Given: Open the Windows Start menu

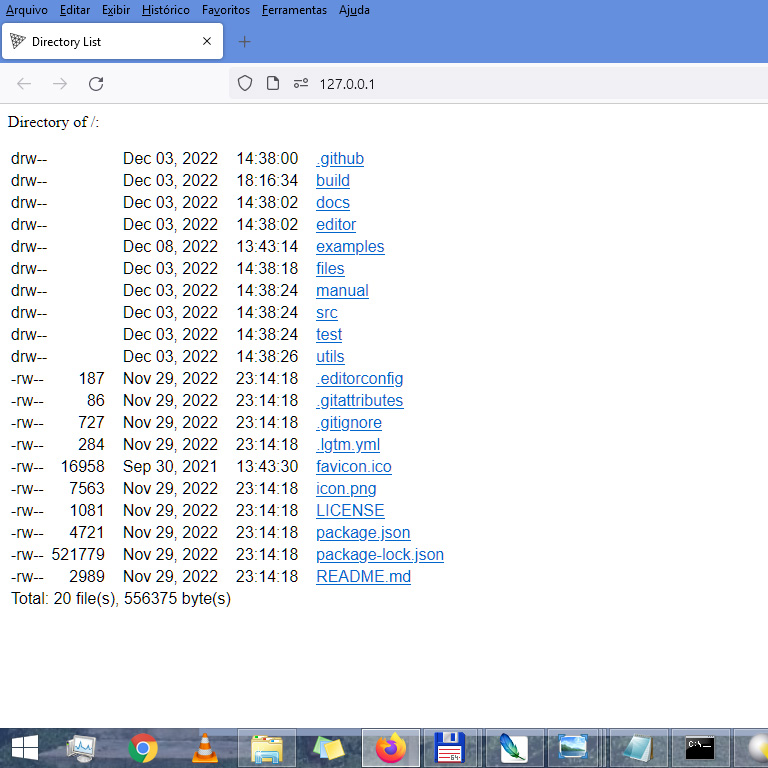Looking at the screenshot, I should tap(24, 748).
